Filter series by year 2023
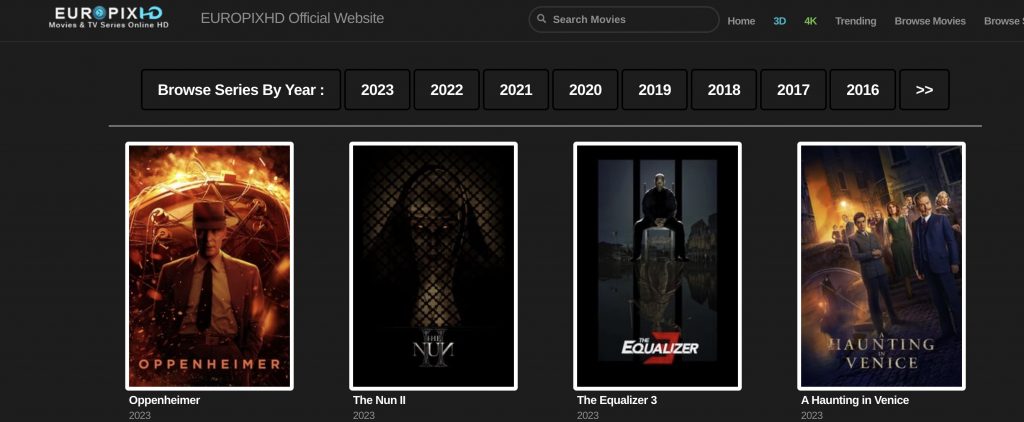The image size is (1024, 422). (377, 90)
